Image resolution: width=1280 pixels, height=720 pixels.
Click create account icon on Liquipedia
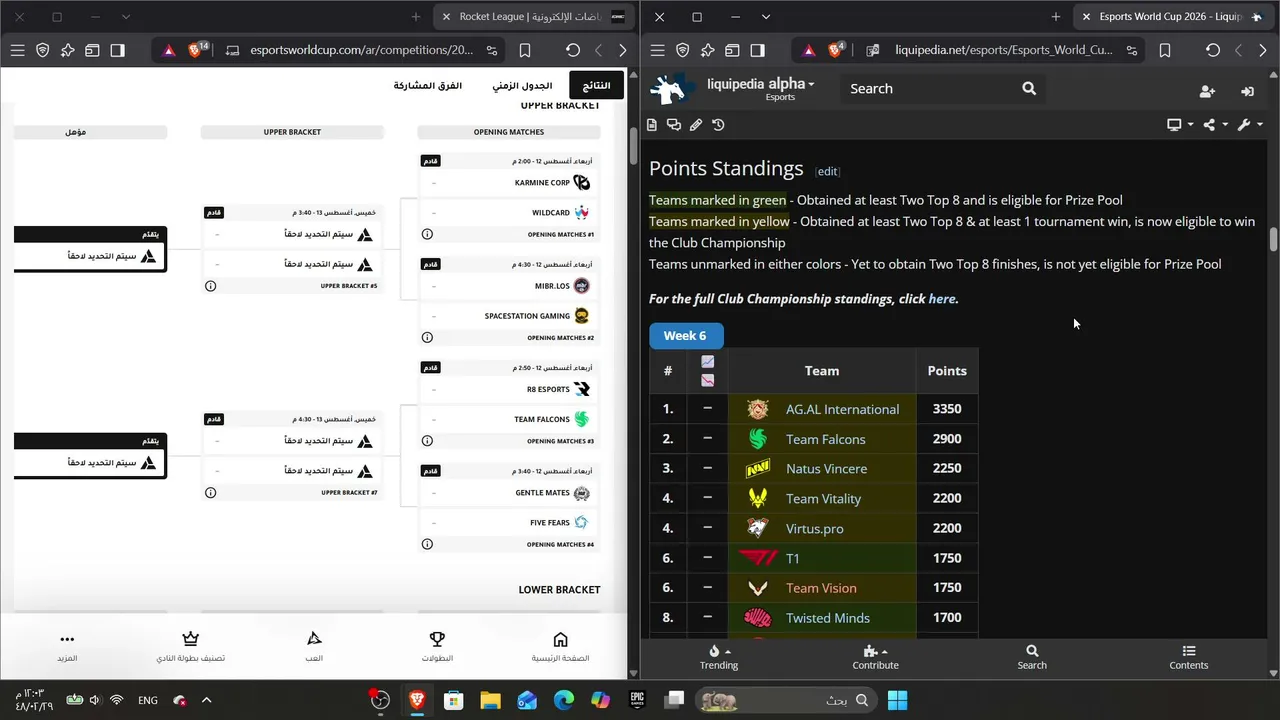1207,91
